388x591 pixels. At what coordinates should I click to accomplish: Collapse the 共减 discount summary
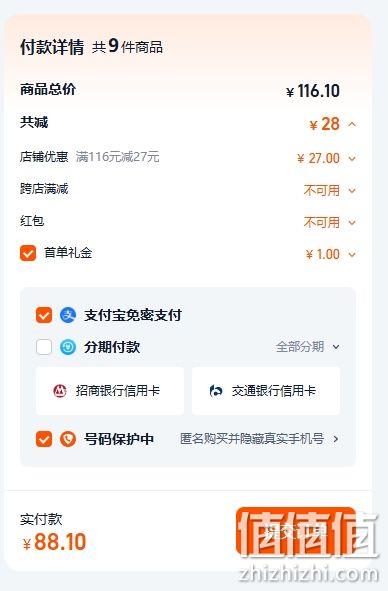[x=352, y=124]
